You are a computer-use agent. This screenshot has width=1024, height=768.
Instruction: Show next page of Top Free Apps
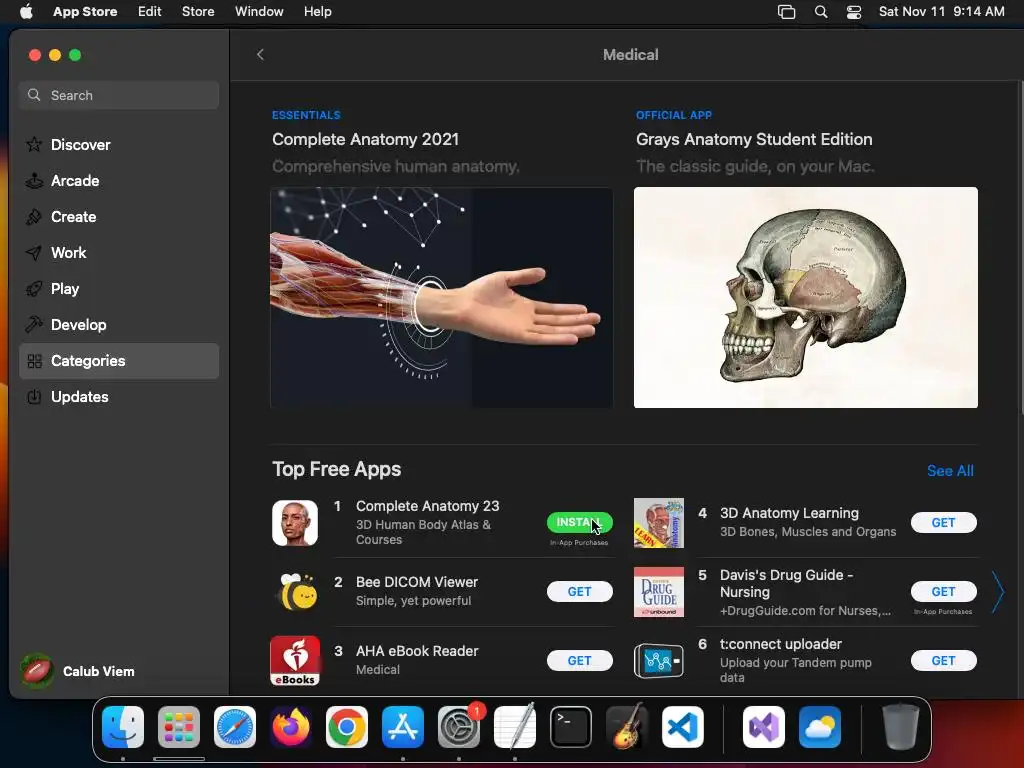(997, 592)
